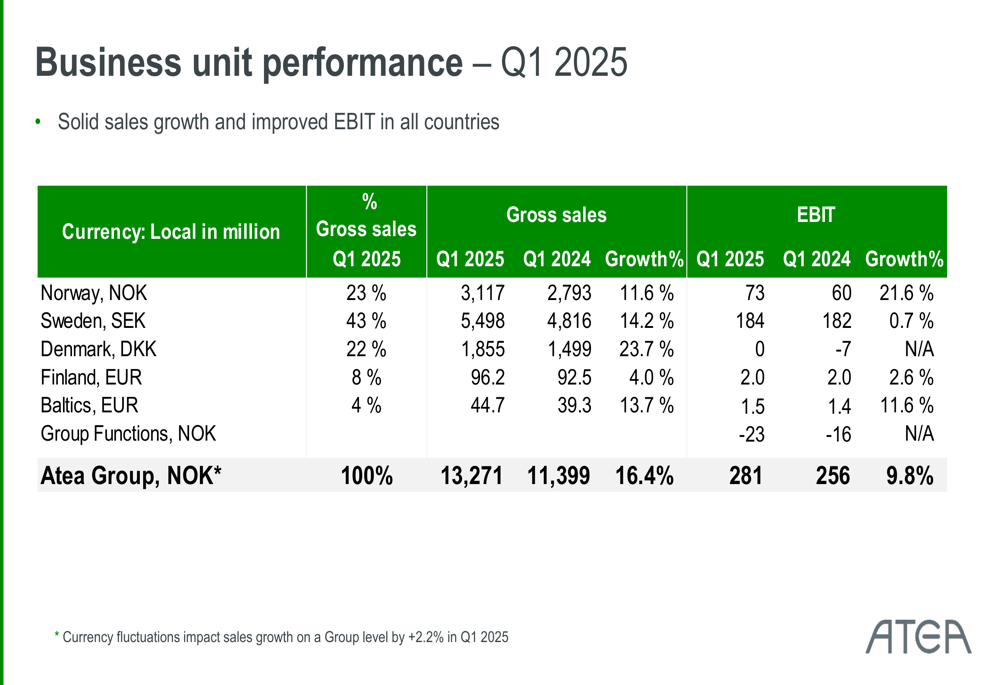Click Norway EBIT value '73'
Image resolution: width=1000 pixels, height=685 pixels.
pyautogui.click(x=754, y=293)
